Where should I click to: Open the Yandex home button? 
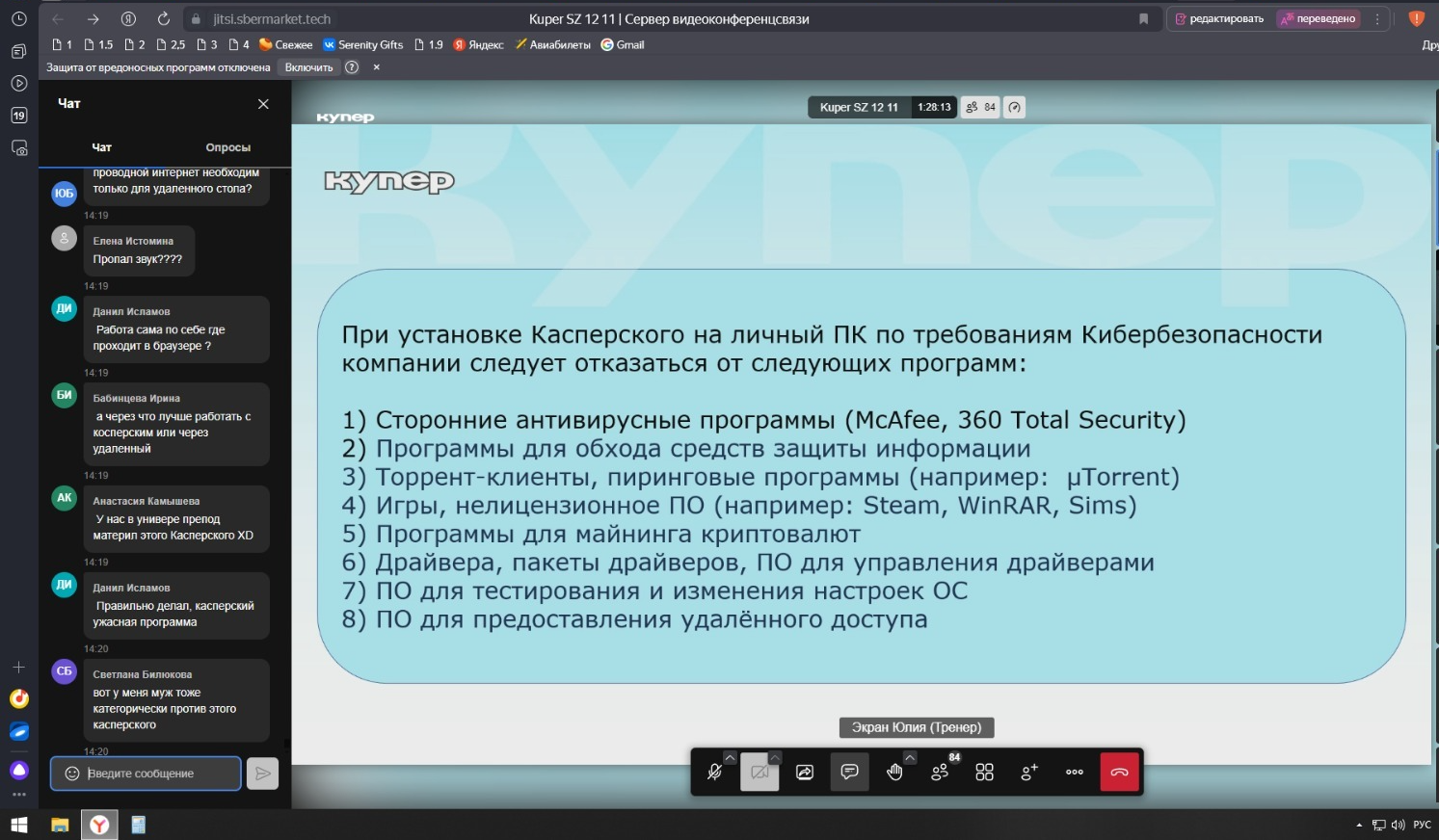coord(128,19)
